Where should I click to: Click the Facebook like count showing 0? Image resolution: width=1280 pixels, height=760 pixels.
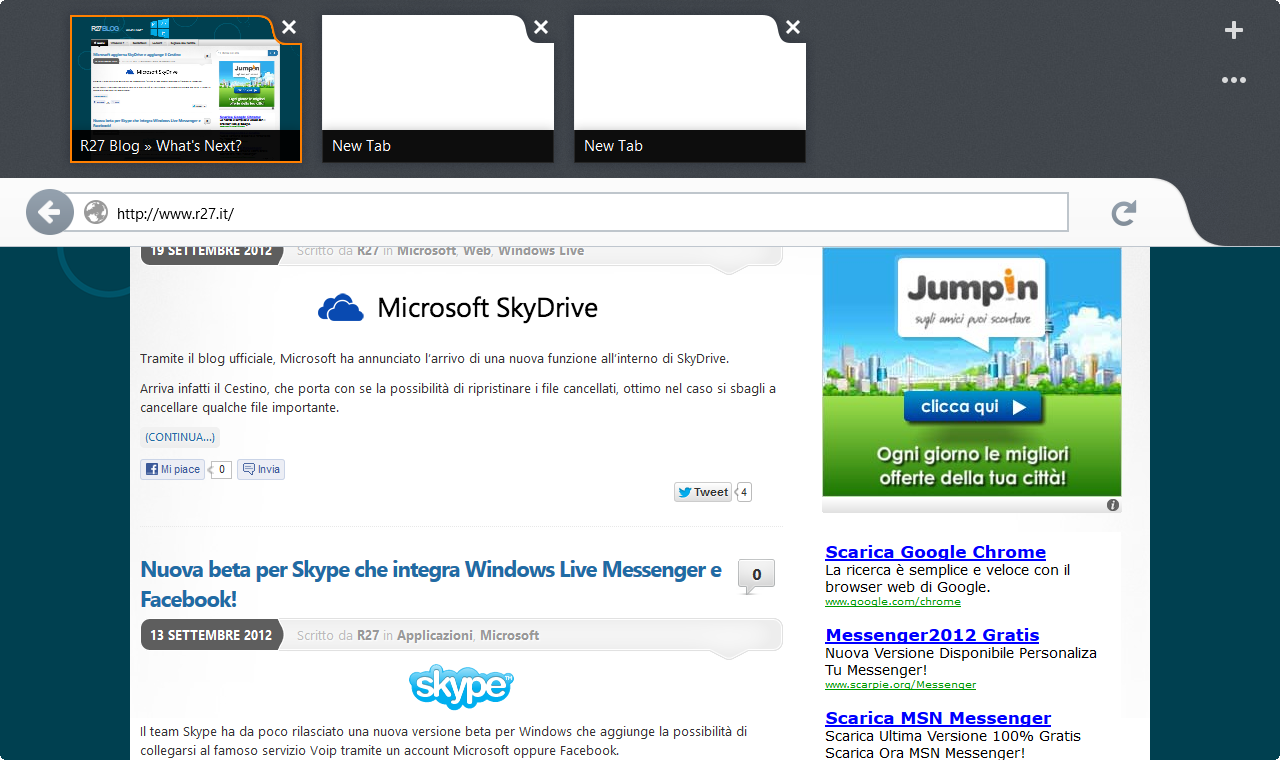coord(221,469)
